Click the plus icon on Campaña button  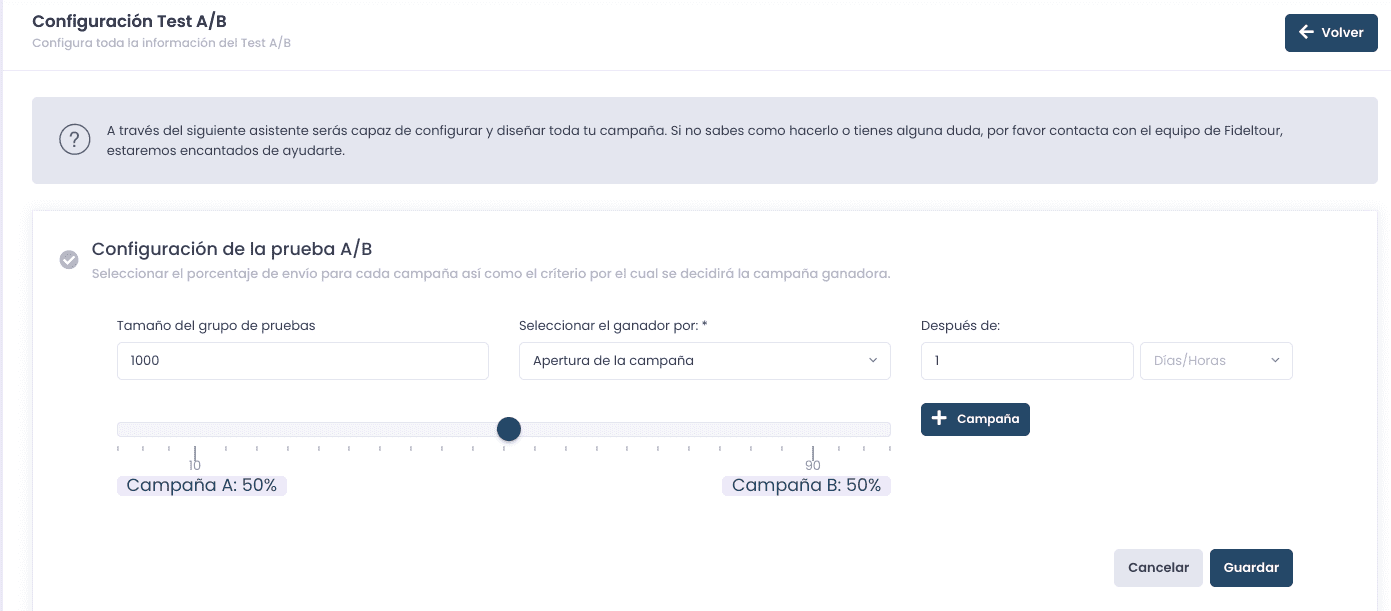point(939,419)
